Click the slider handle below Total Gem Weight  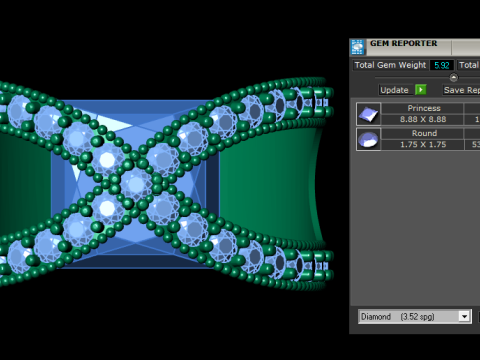[x=453, y=78]
